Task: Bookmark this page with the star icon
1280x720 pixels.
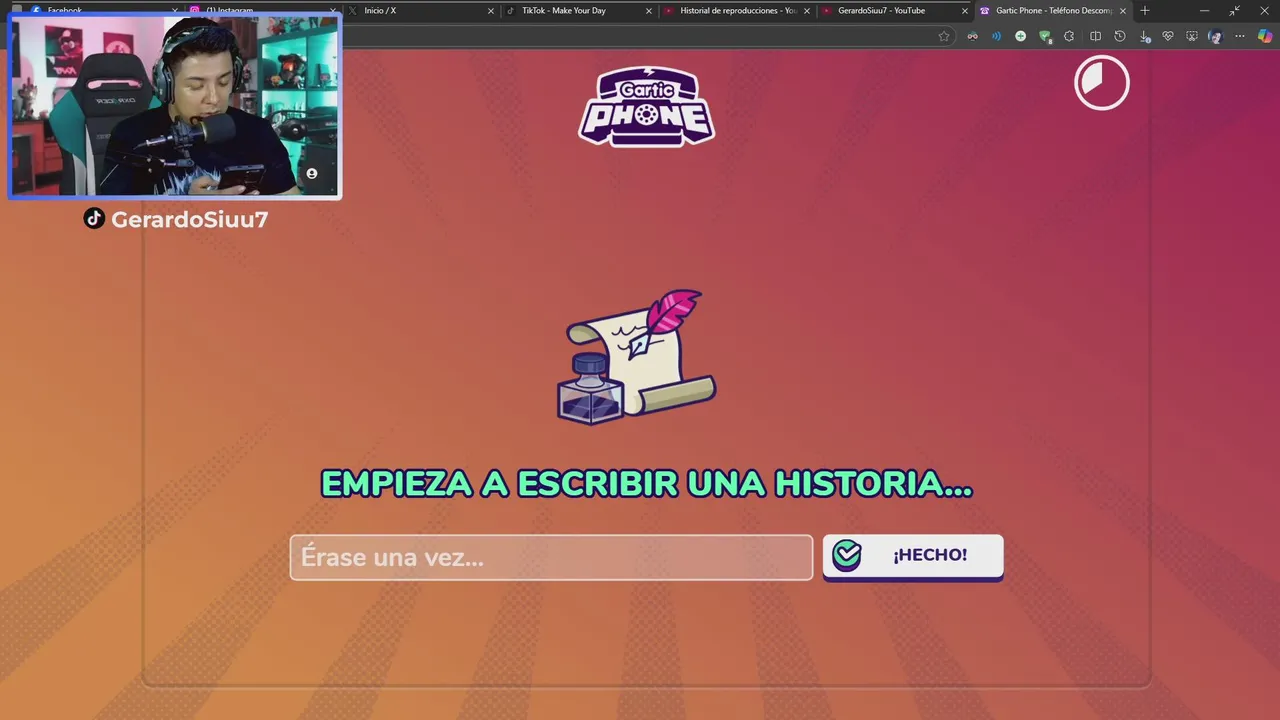Action: point(944,36)
